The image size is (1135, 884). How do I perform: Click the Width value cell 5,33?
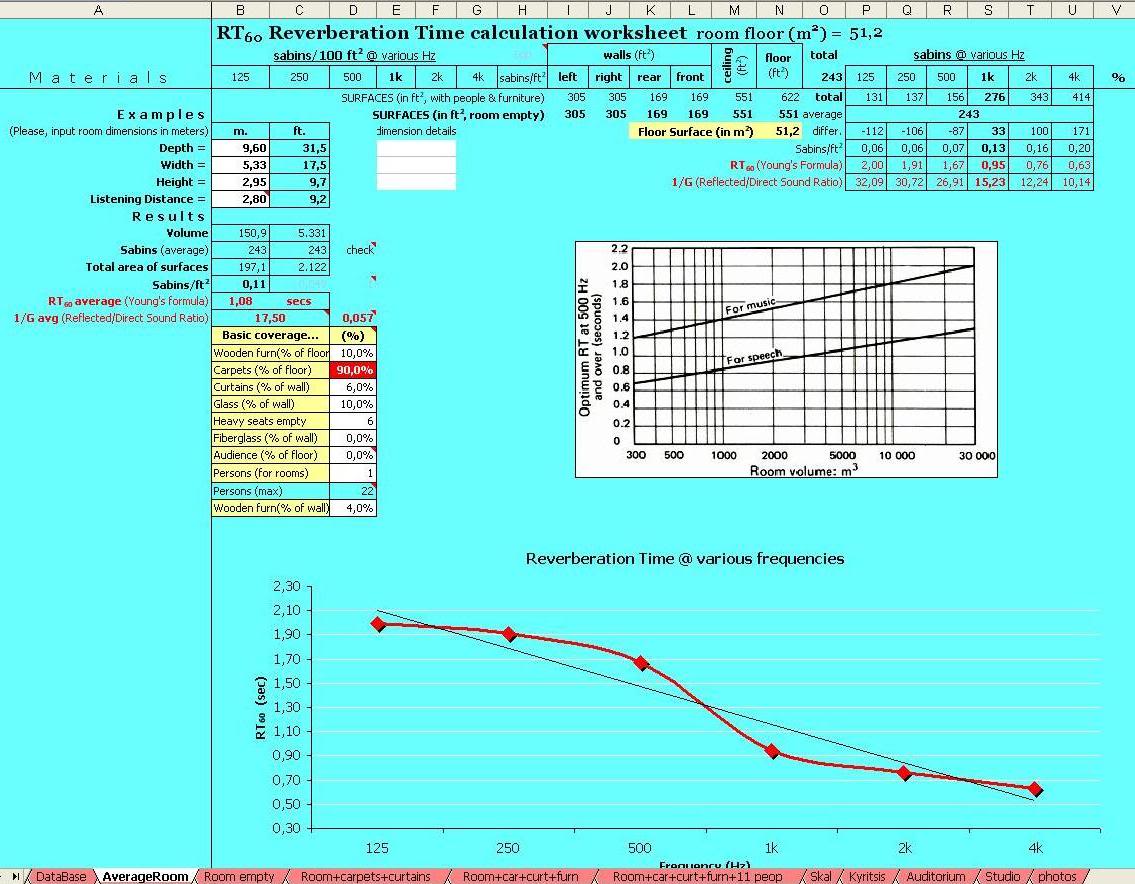click(240, 165)
